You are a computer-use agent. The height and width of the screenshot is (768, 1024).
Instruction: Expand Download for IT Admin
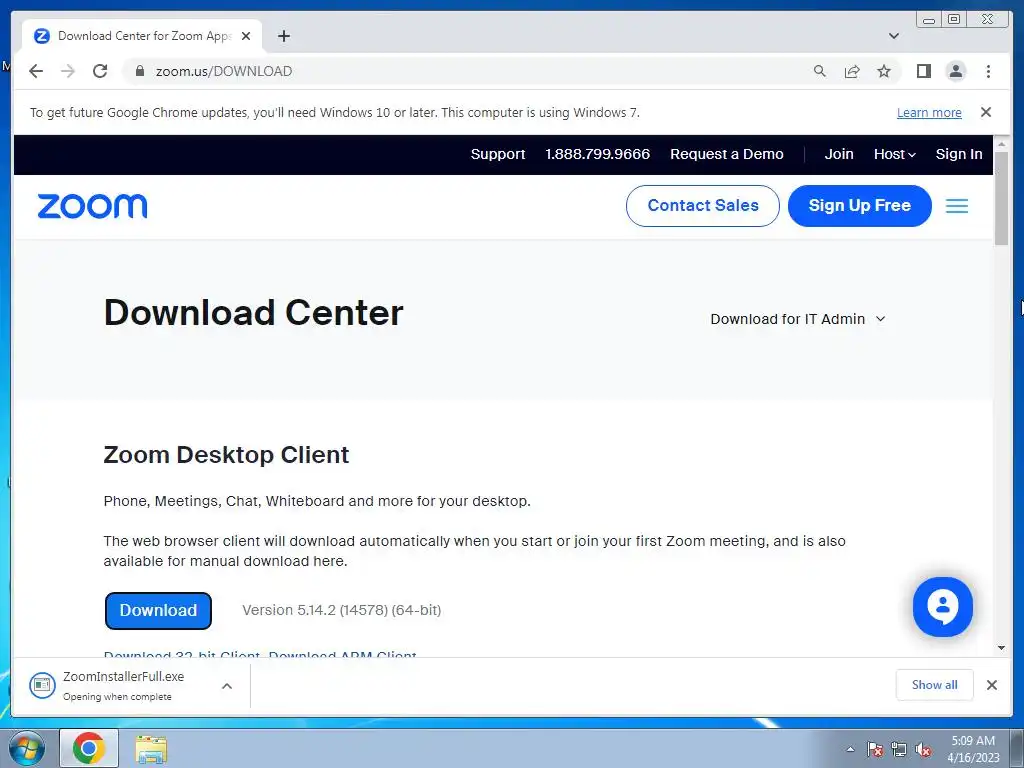click(x=797, y=319)
